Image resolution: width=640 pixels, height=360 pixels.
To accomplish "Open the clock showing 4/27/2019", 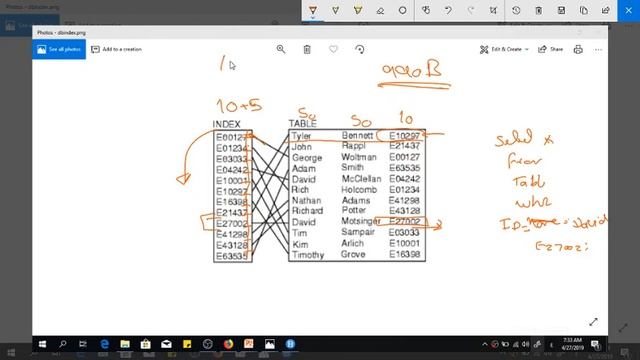I will (x=572, y=344).
